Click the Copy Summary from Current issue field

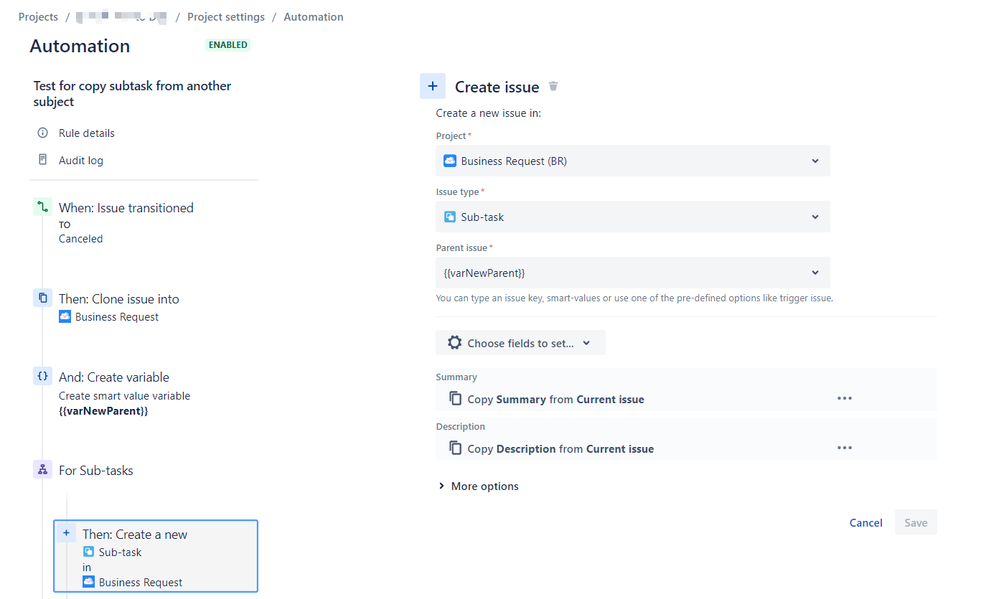(x=686, y=399)
